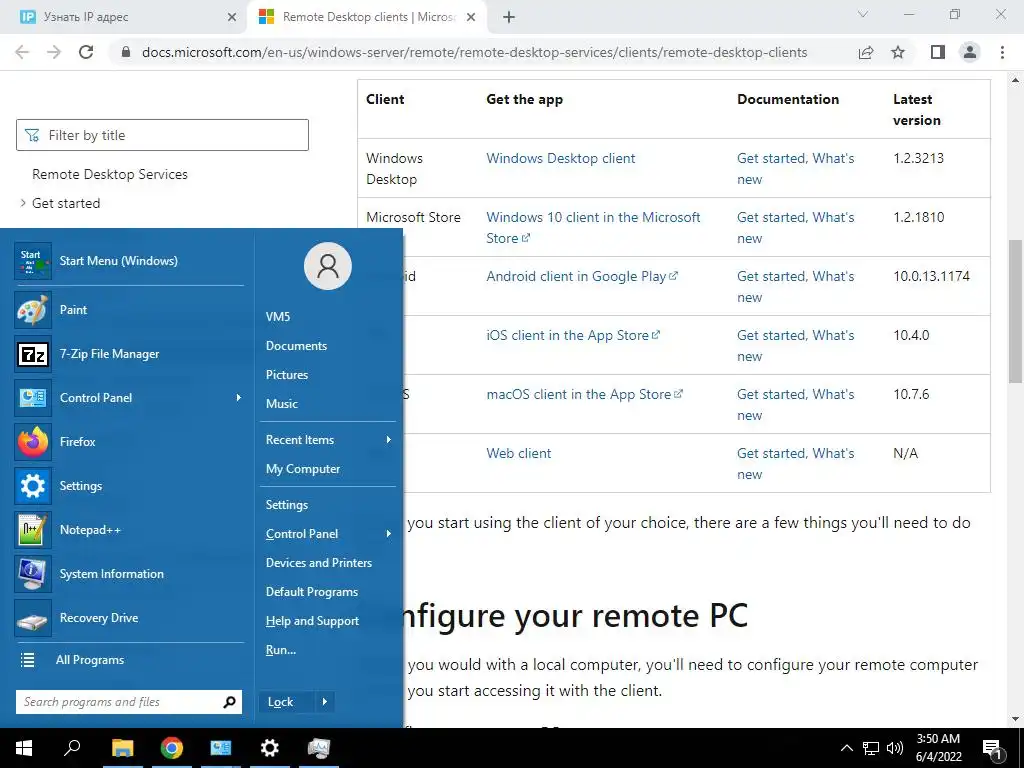Click Remote Desktop Services in sidebar

pos(110,174)
